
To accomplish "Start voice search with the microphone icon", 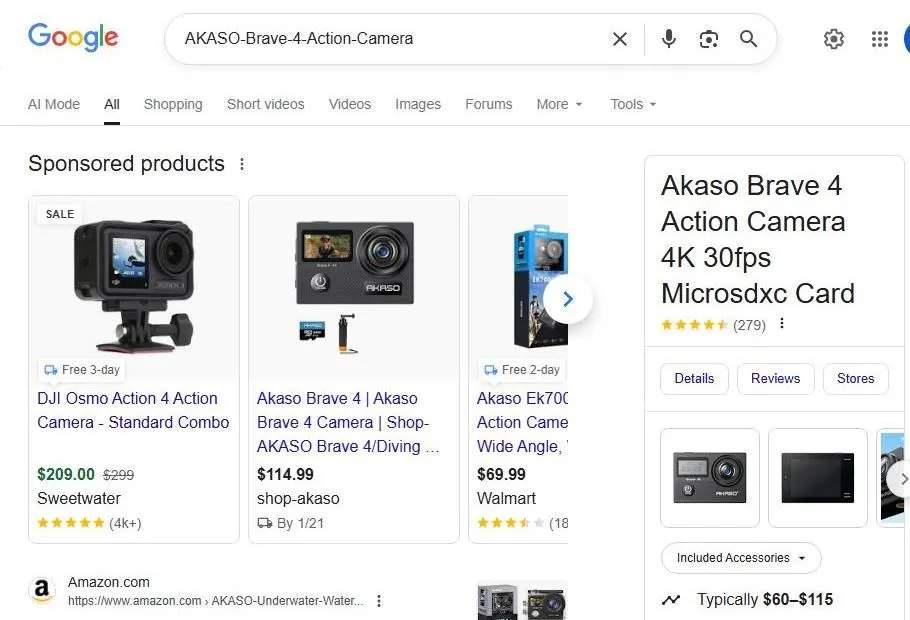I will [x=669, y=39].
